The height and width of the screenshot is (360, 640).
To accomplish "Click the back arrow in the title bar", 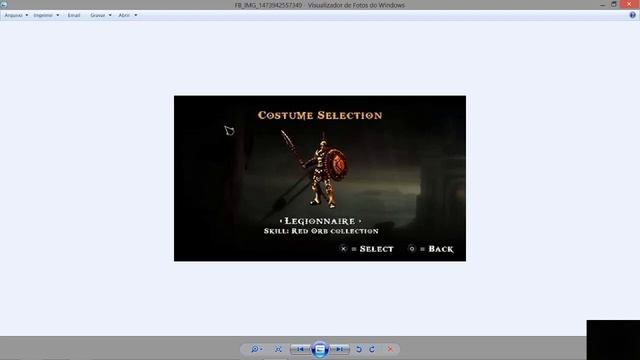I will pyautogui.click(x=4, y=4).
